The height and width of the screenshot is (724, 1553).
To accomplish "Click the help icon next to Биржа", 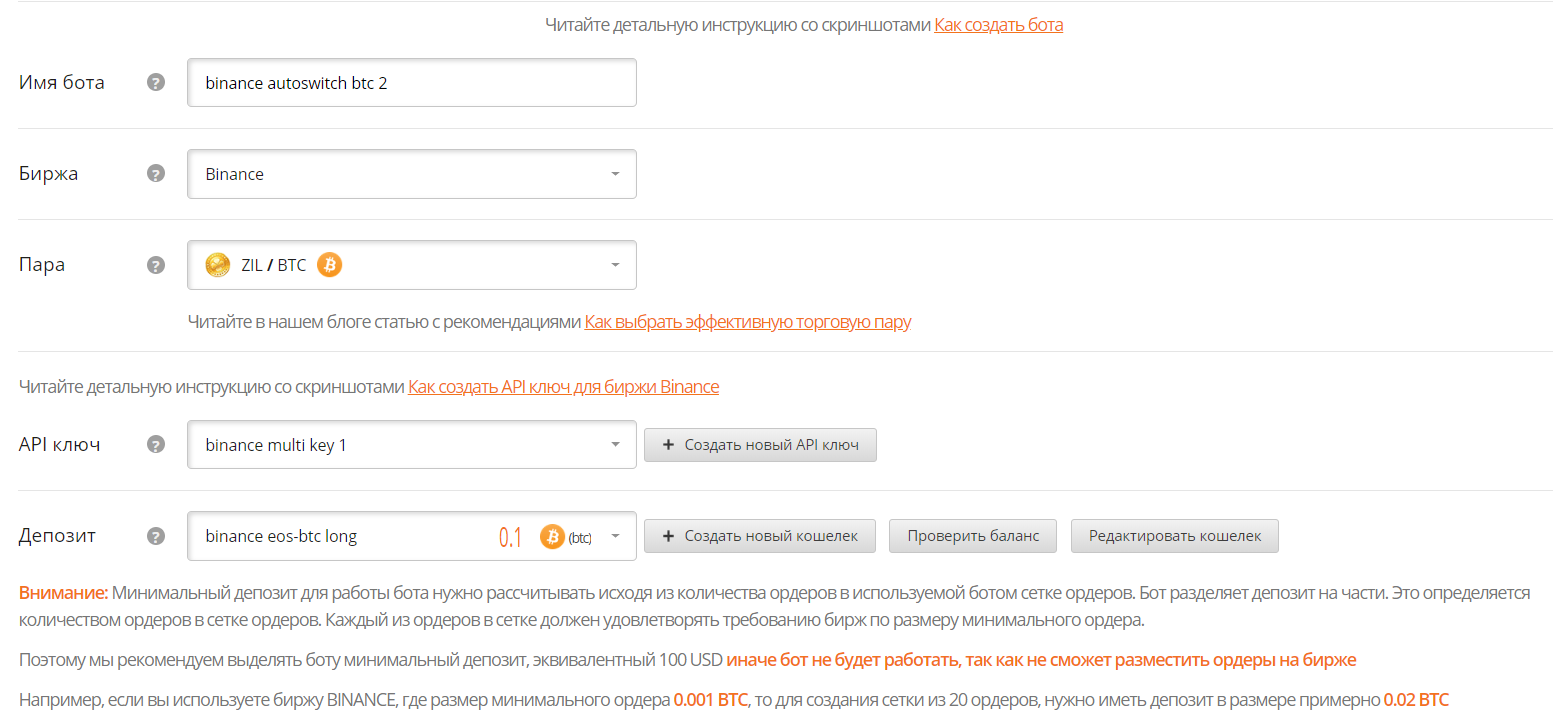I will pos(155,174).
